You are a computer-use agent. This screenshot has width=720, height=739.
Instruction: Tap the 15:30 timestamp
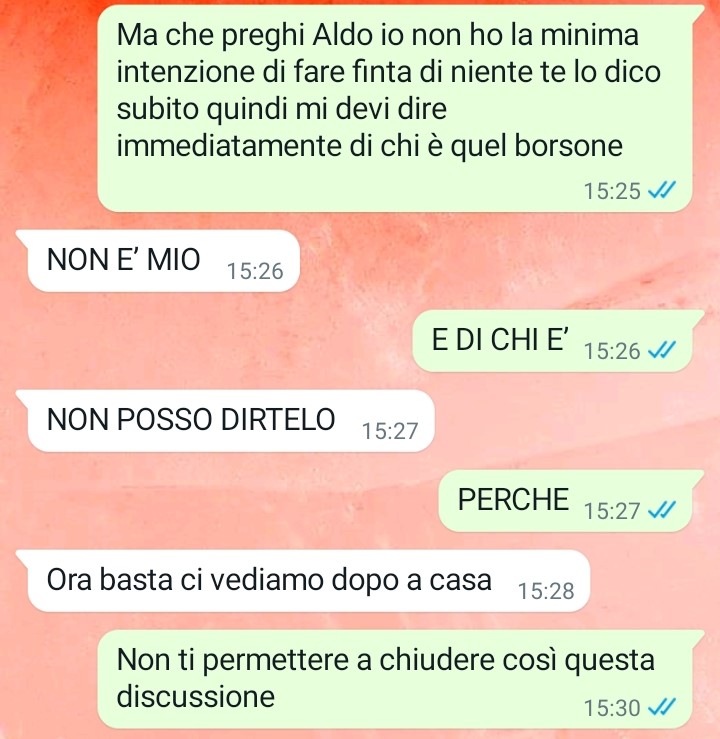(x=612, y=708)
